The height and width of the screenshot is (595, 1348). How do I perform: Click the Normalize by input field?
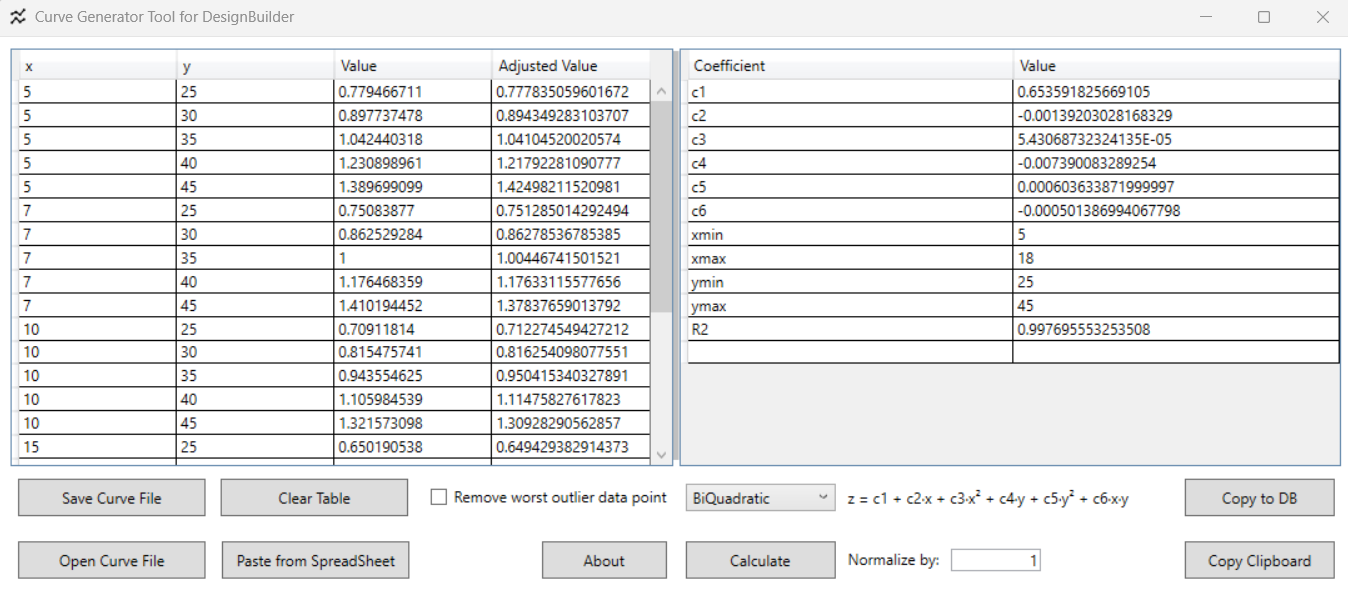995,560
